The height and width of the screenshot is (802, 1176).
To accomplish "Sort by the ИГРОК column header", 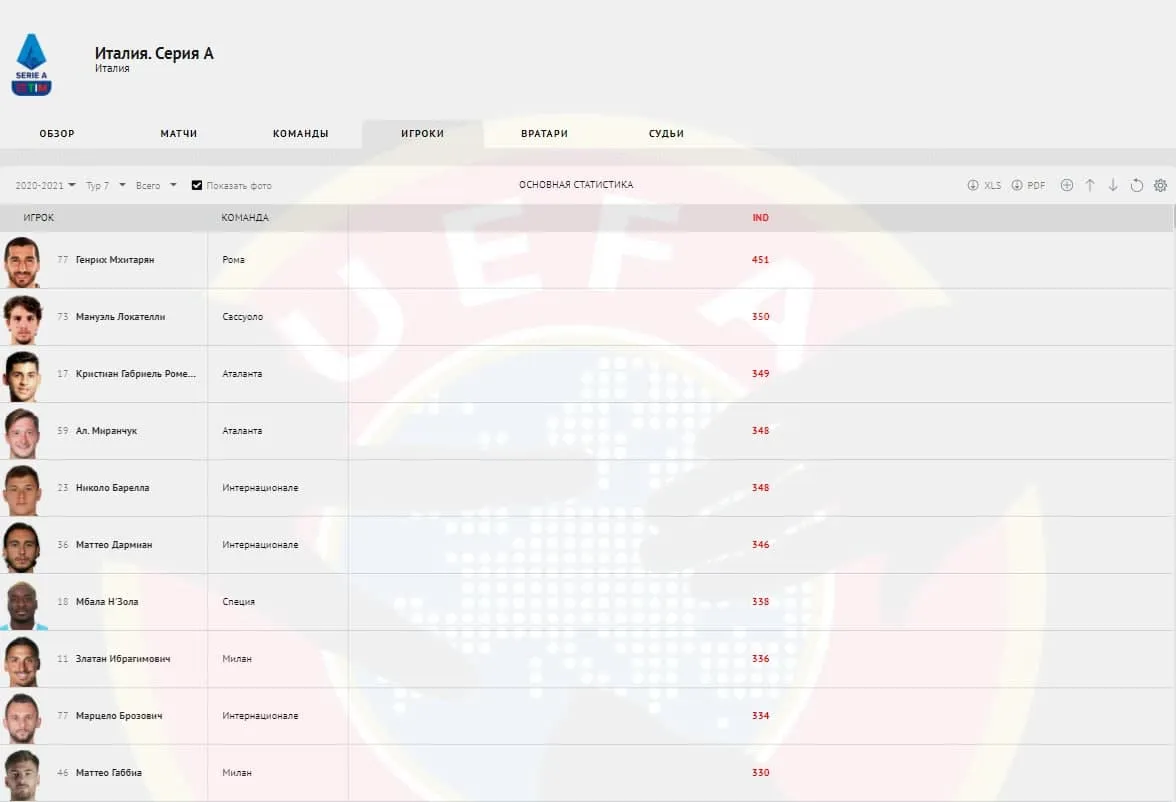I will 39,218.
